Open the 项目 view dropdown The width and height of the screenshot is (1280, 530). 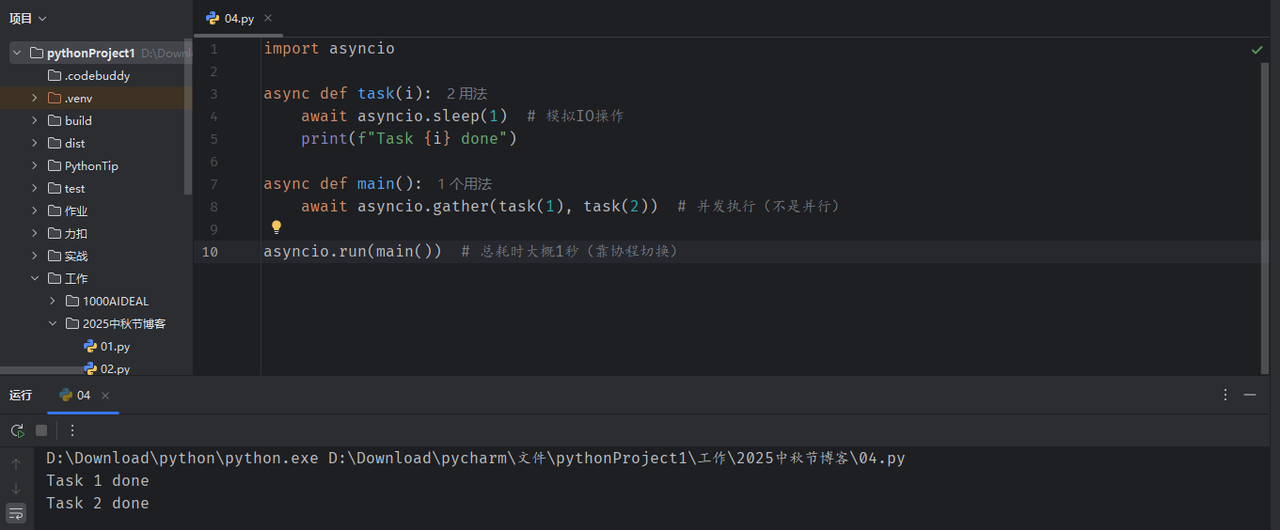click(28, 18)
